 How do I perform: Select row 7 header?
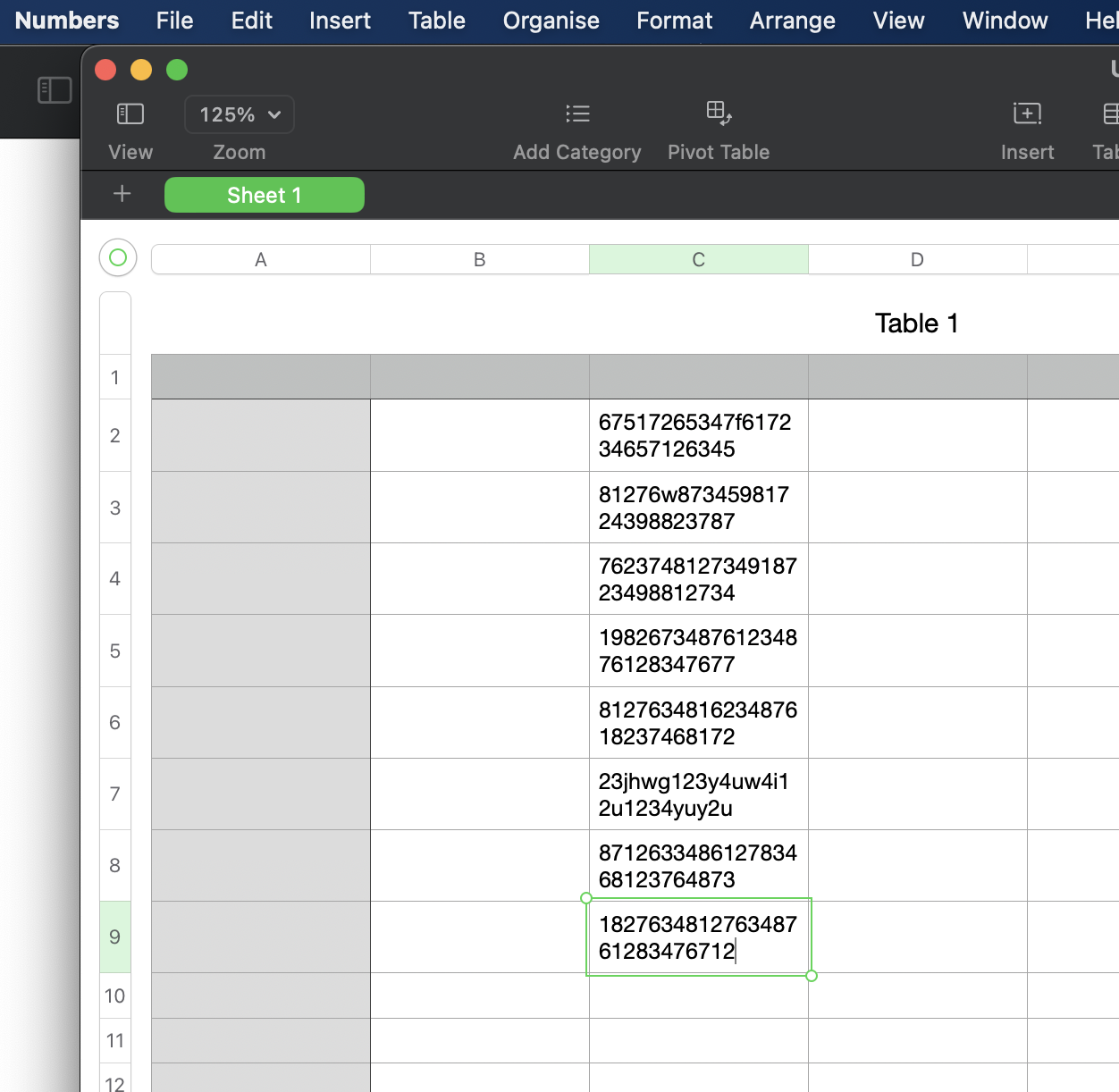click(x=115, y=794)
